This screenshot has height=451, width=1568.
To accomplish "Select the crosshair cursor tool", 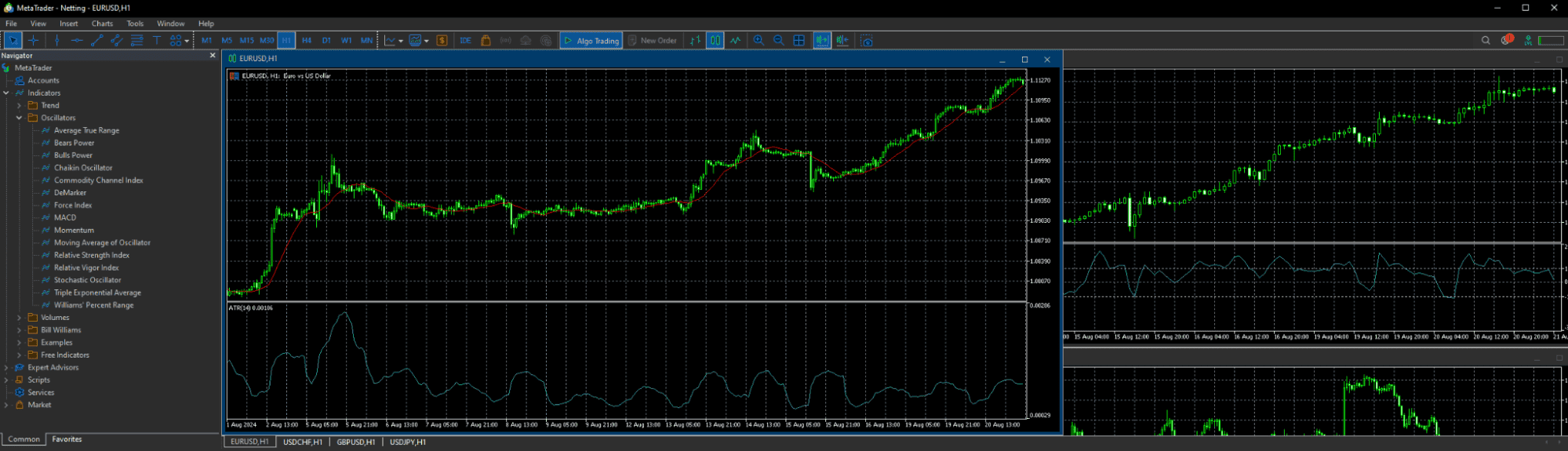I will click(33, 41).
